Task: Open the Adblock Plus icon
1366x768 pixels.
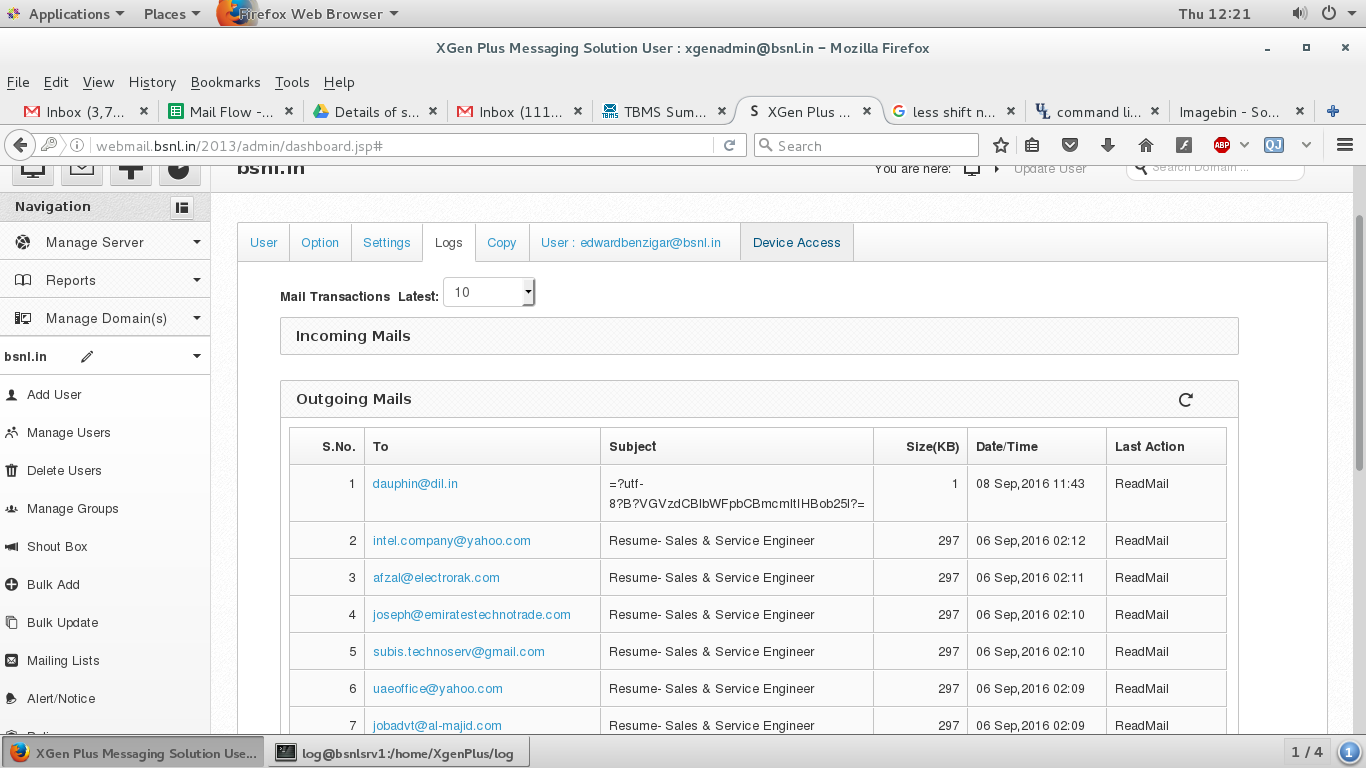Action: click(x=1221, y=145)
